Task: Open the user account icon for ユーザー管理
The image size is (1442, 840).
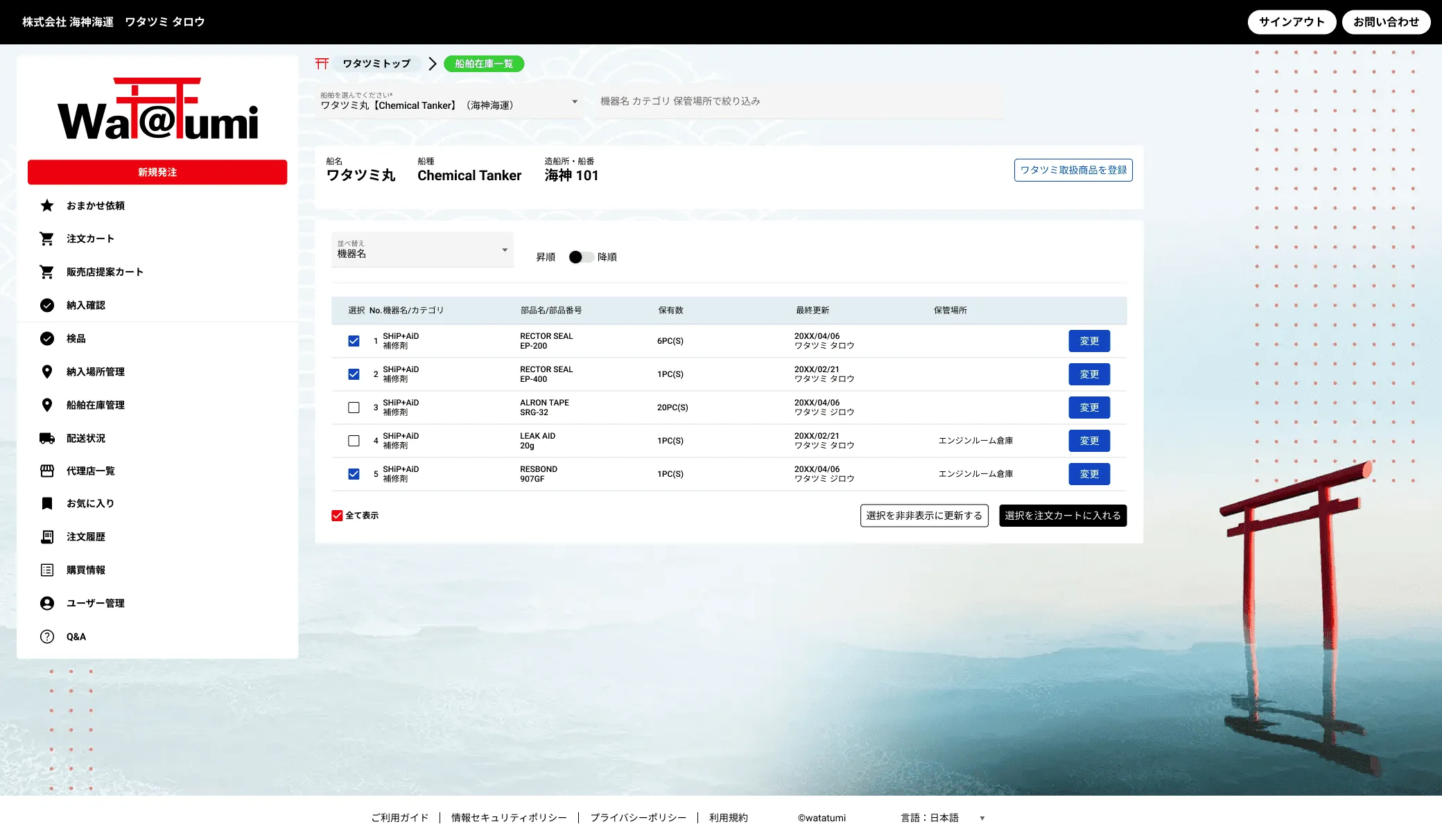Action: pyautogui.click(x=47, y=604)
